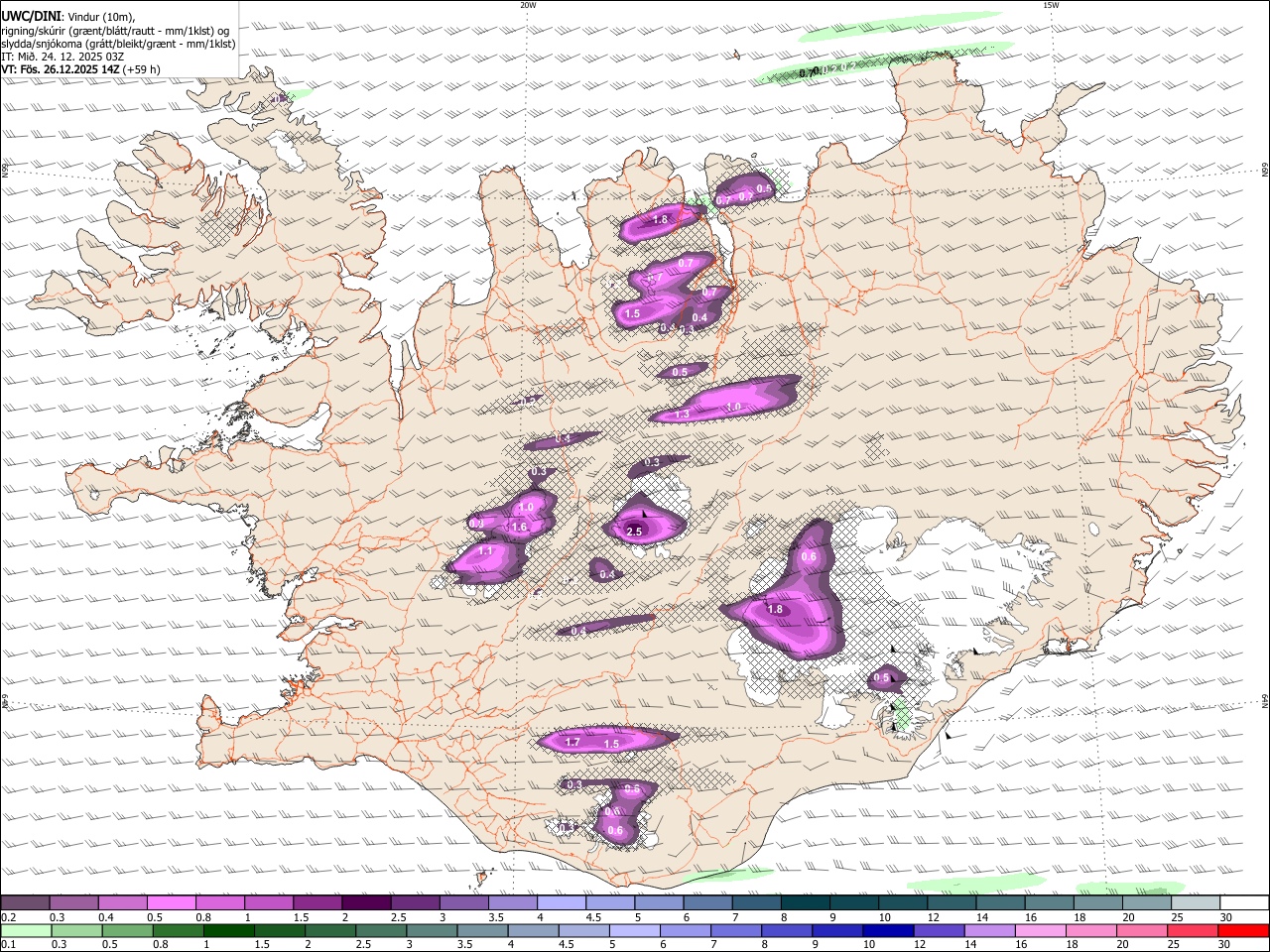Click the 1.1 snowfall value label
Screen dimensions: 1270x952
point(486,550)
